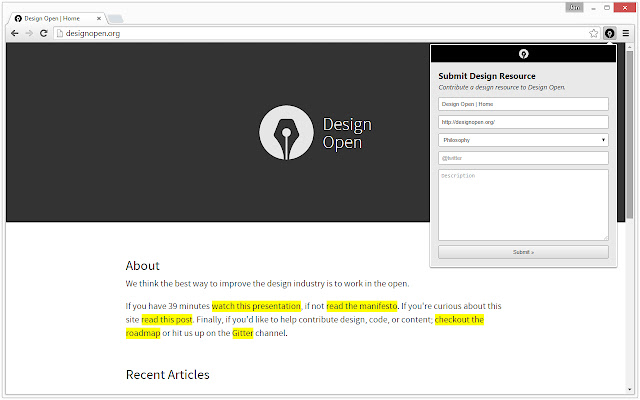640x400 pixels.
Task: Click into the description text area
Action: (523, 204)
